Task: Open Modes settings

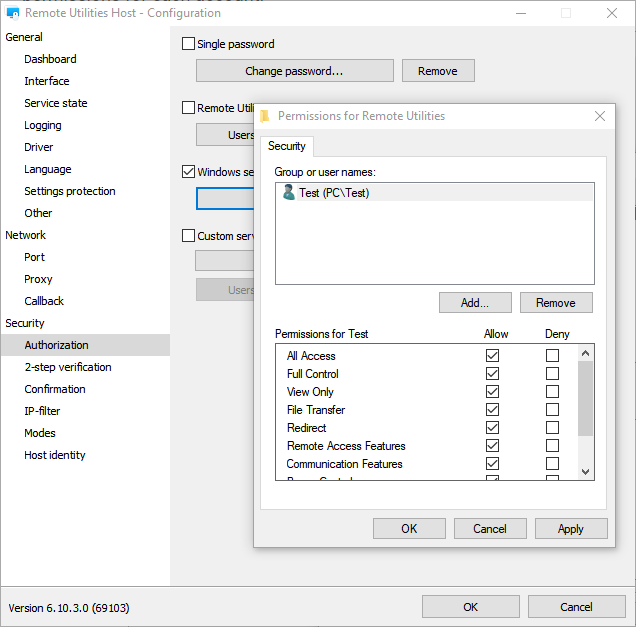Action: (40, 433)
